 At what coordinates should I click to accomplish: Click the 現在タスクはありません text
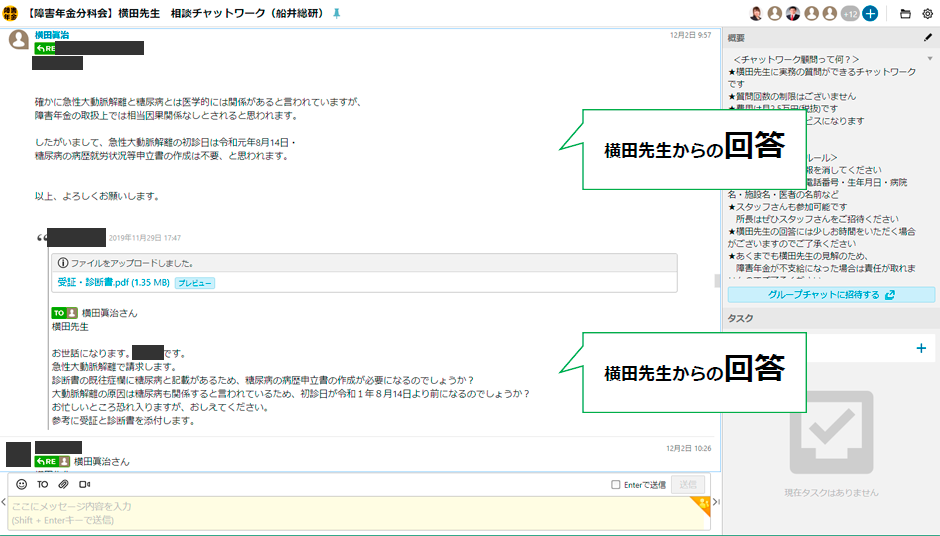point(831,493)
